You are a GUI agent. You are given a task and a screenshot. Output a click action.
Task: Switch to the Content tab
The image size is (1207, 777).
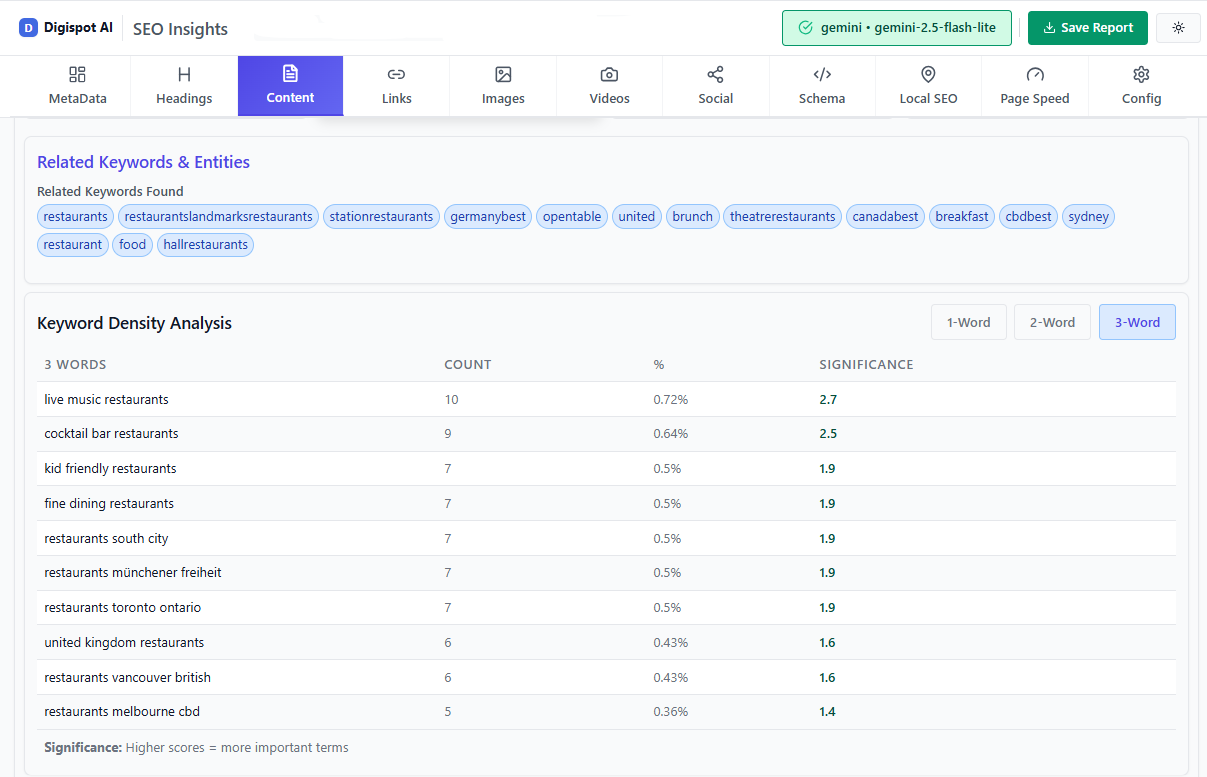click(x=290, y=85)
